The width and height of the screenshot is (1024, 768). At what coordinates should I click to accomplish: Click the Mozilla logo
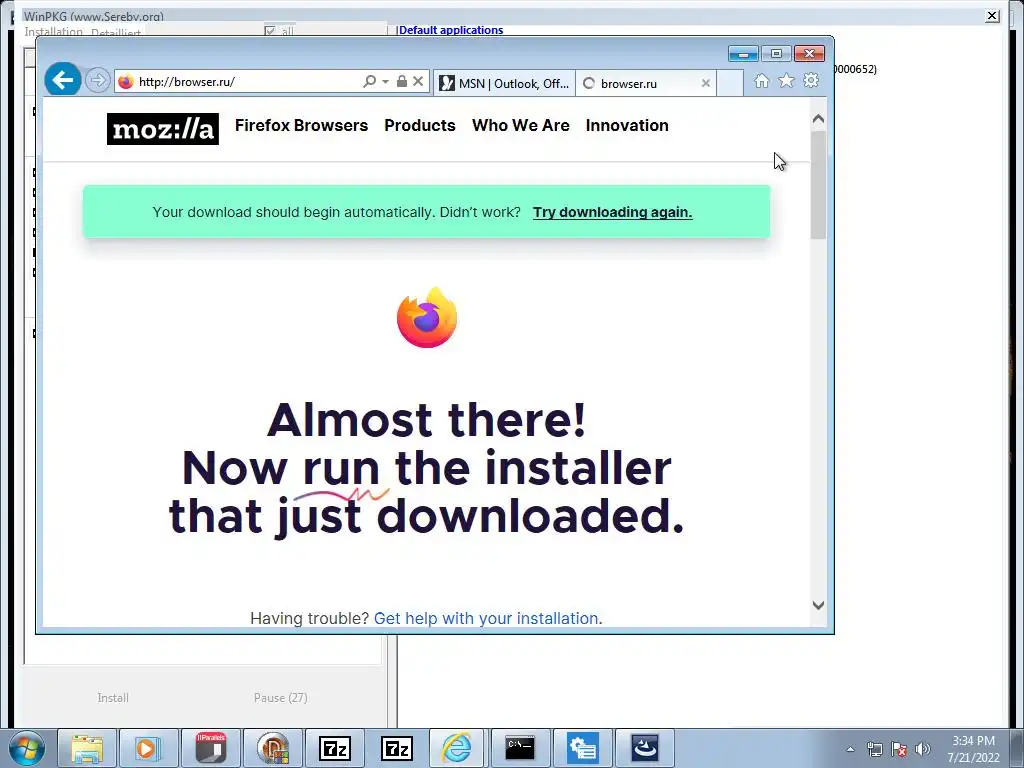coord(163,129)
